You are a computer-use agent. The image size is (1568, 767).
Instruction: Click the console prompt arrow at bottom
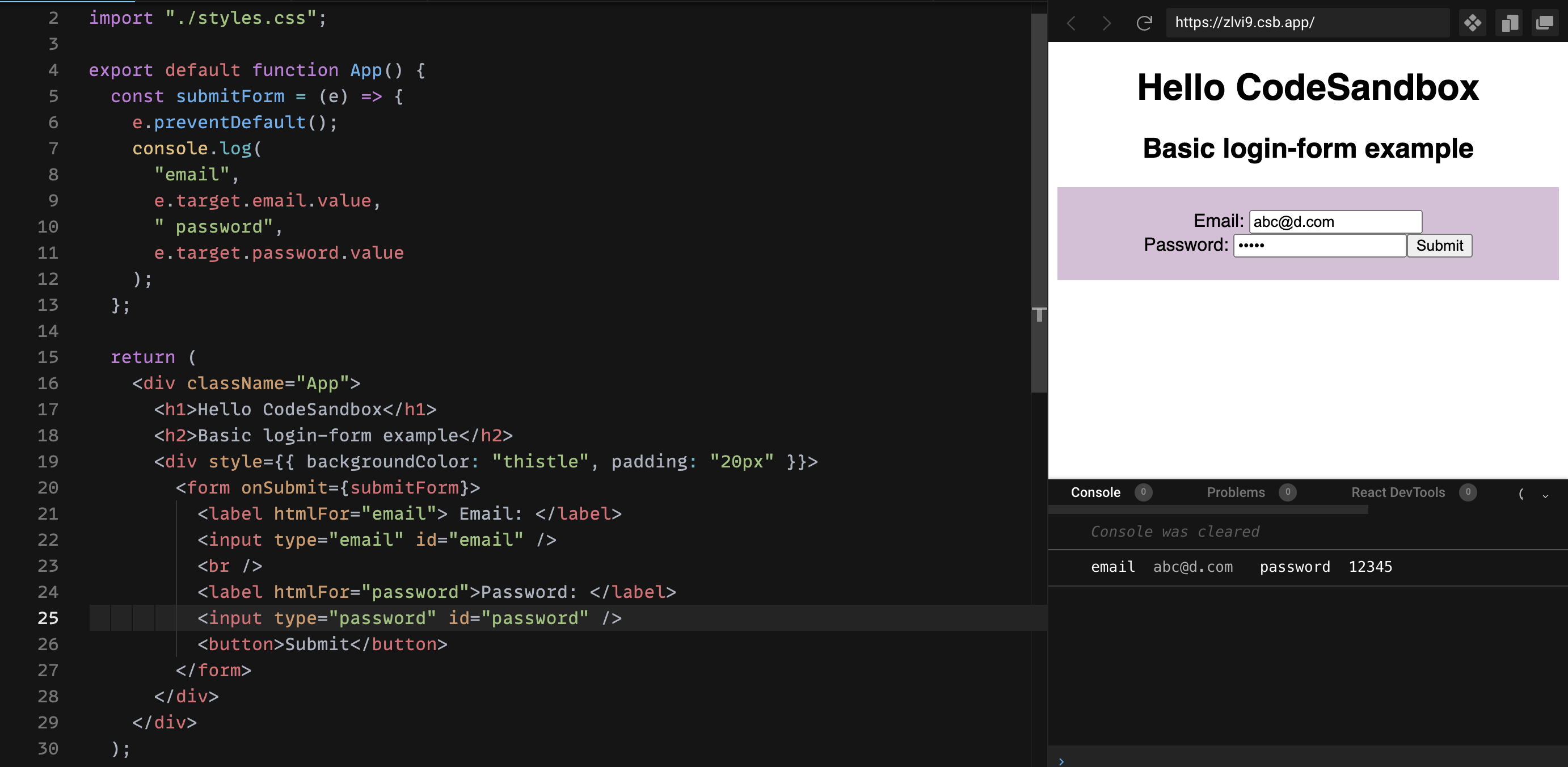(1061, 761)
